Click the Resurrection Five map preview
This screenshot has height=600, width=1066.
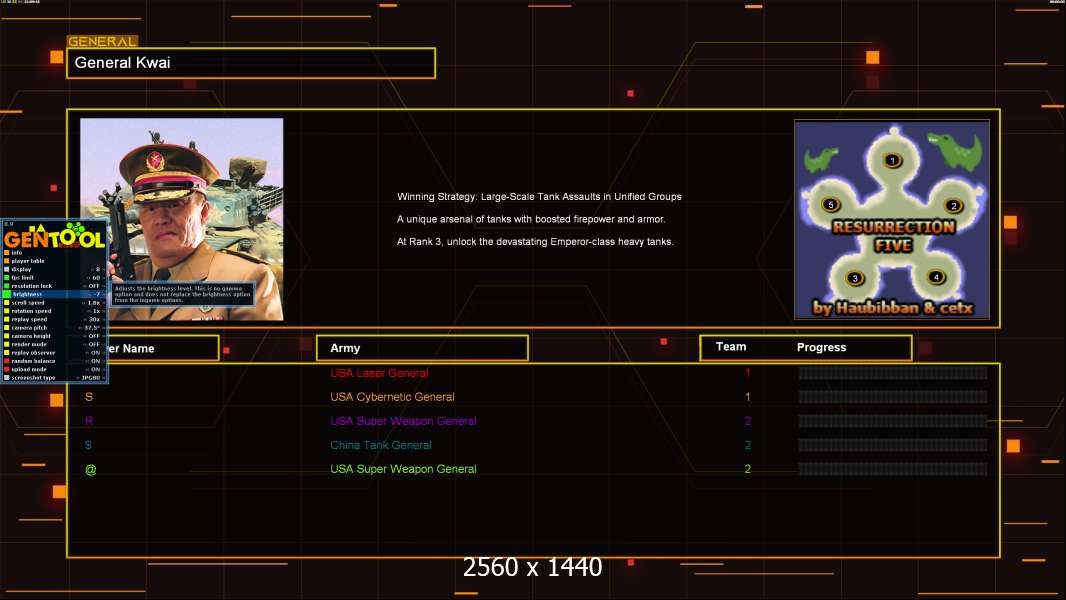click(892, 219)
